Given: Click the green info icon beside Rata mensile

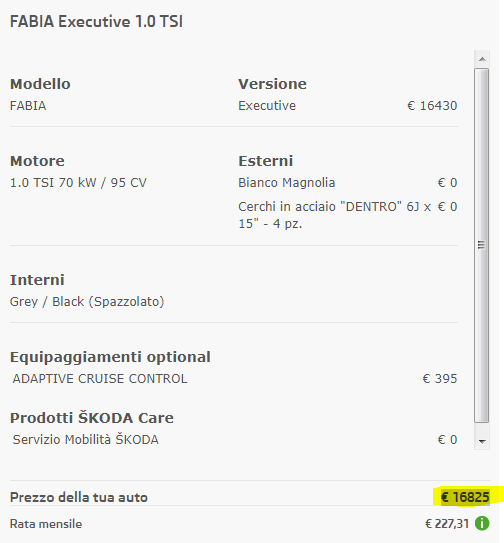Looking at the screenshot, I should pos(482,523).
